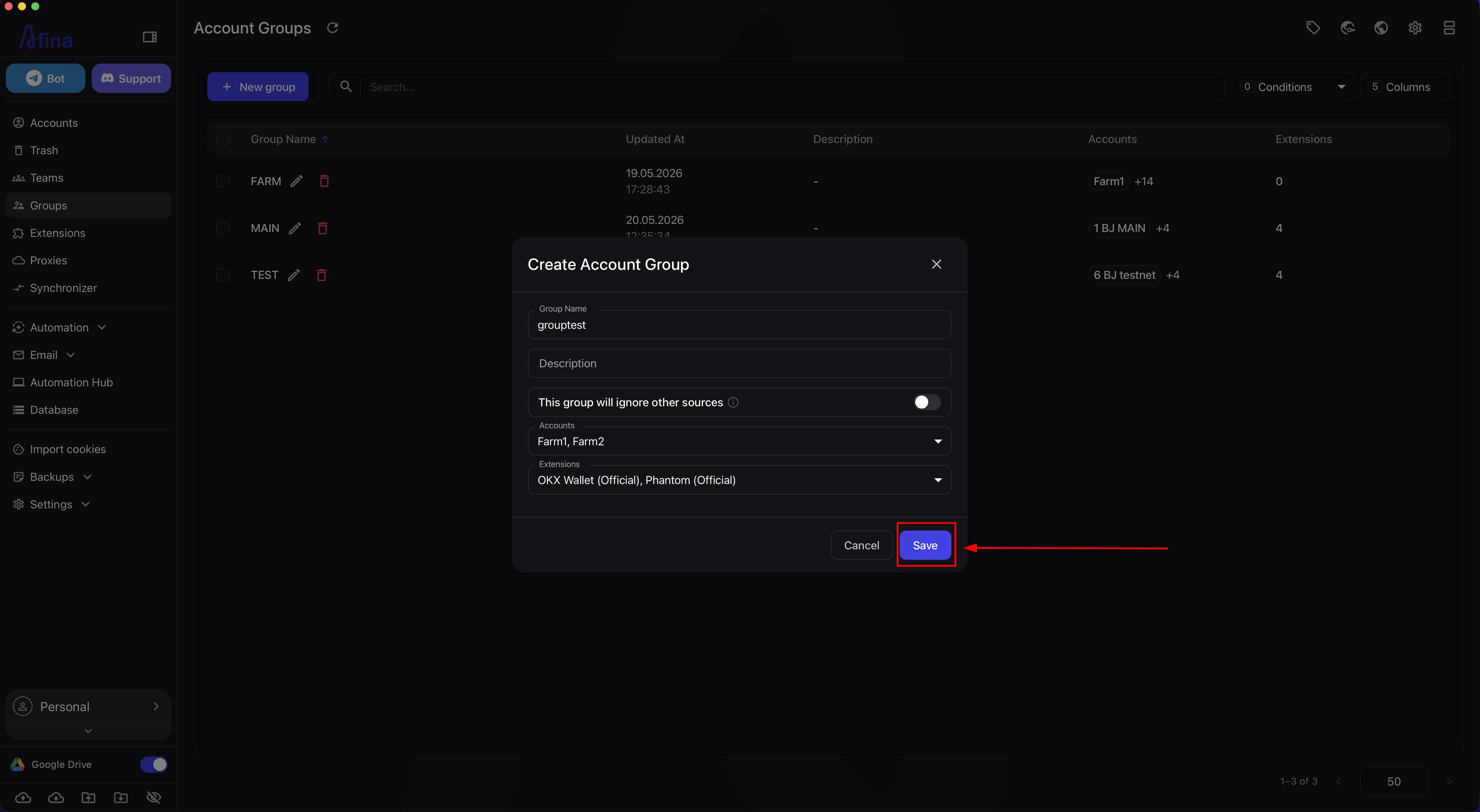Go to the previous page arrow
The image size is (1480, 812).
[1339, 781]
